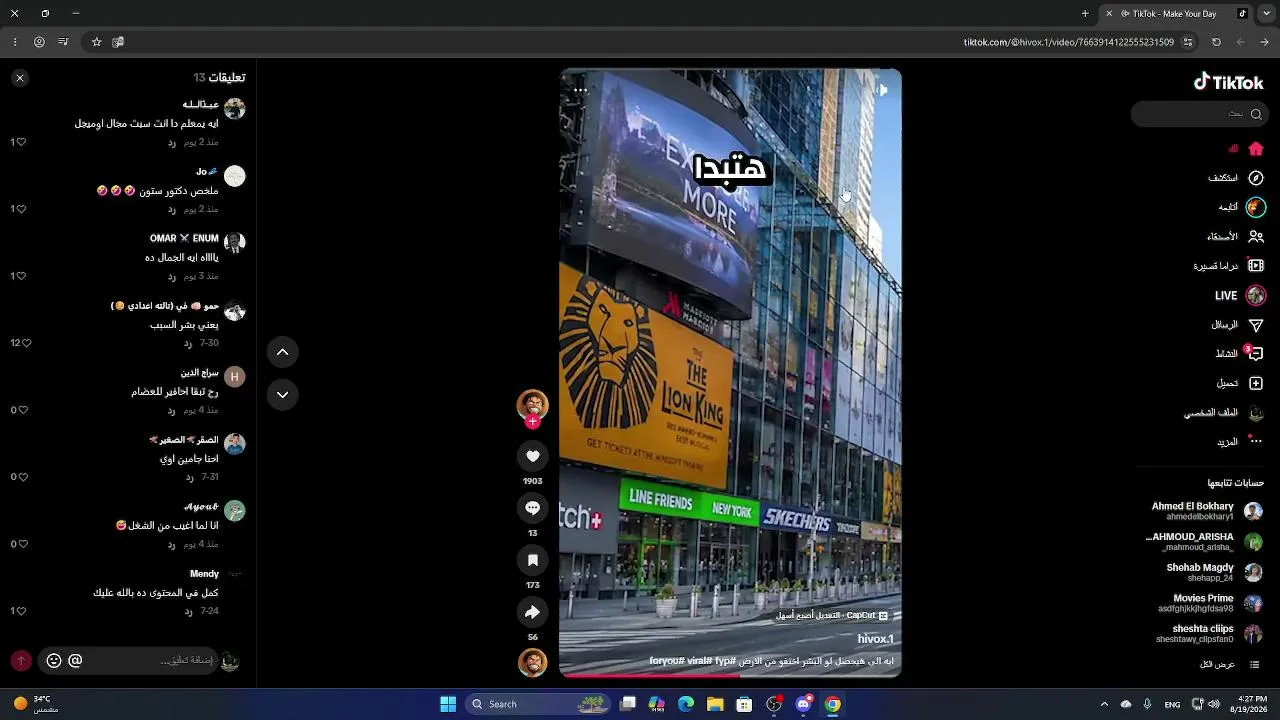This screenshot has height=720, width=1280.
Task: Open Messages (الرسائل) paper-plane icon
Action: click(x=1256, y=325)
